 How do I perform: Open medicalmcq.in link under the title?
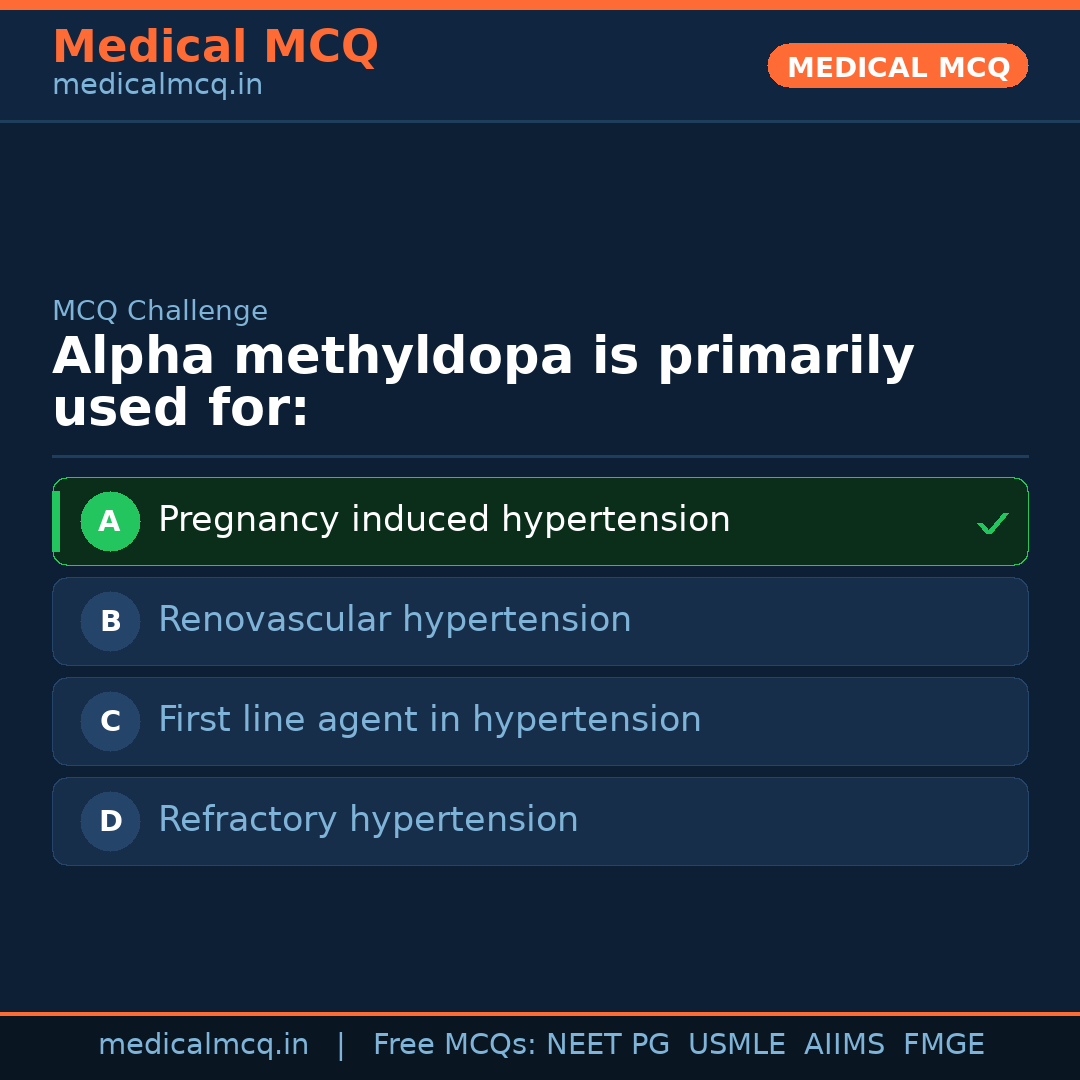tap(157, 86)
